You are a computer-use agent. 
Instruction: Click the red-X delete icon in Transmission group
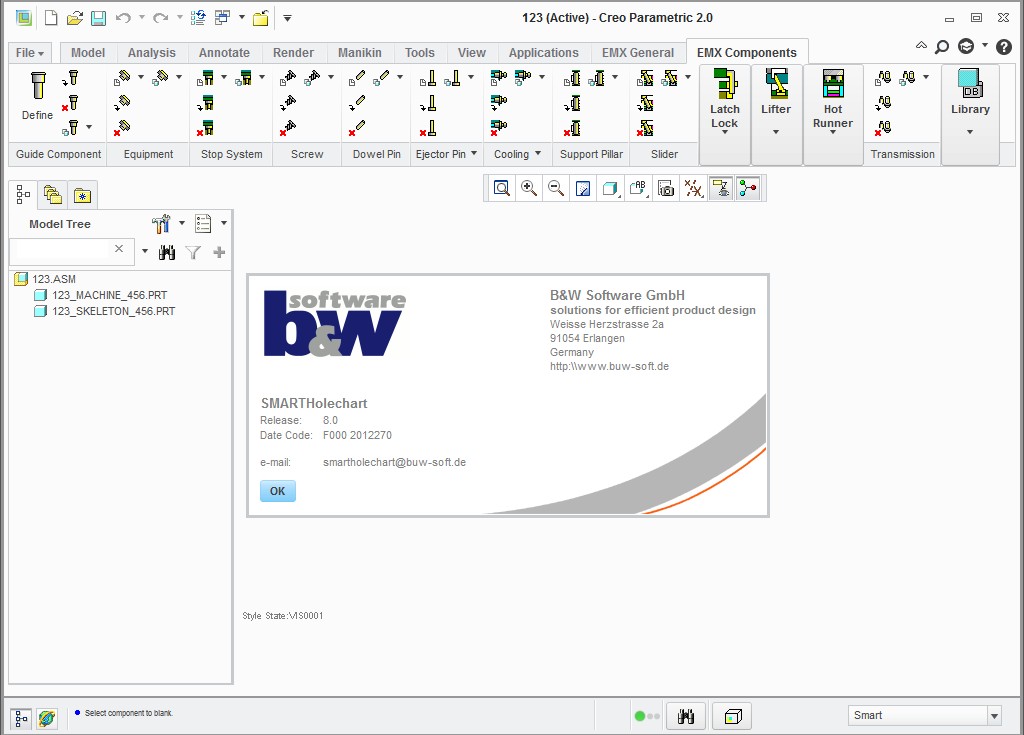click(883, 128)
